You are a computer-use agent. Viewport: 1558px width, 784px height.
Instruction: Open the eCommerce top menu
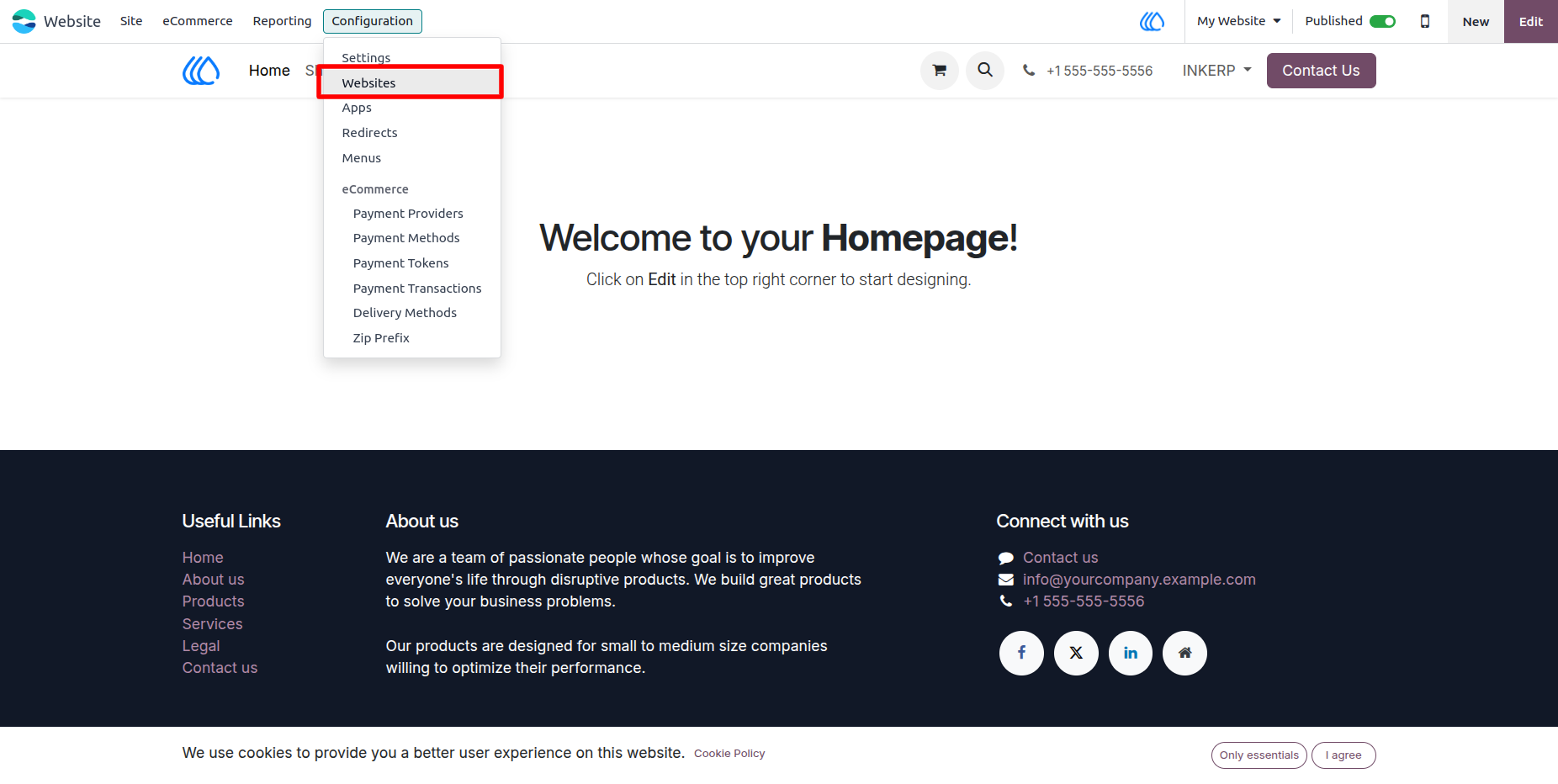coord(198,21)
